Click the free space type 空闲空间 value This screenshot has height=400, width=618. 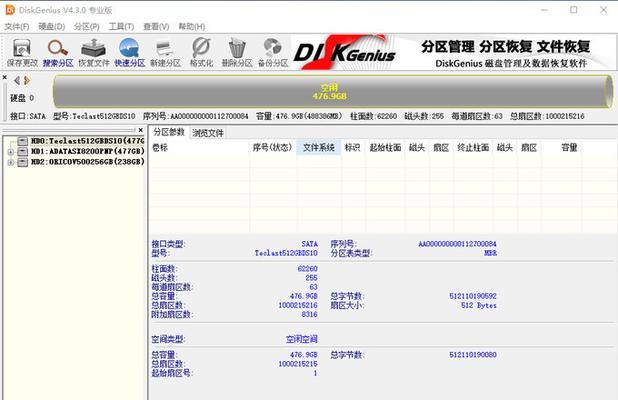coord(302,339)
